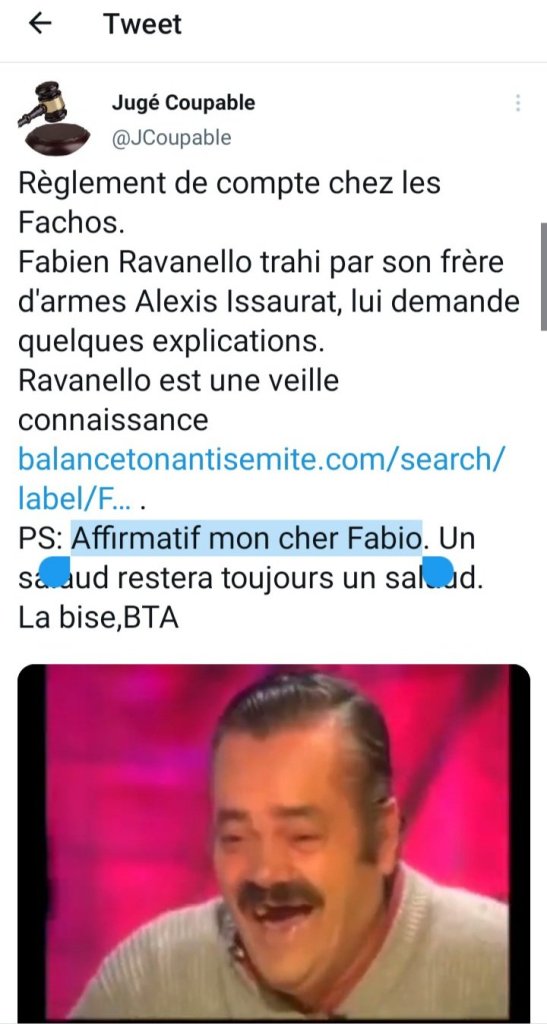Open the three-dot tweet options menu
Viewport: 547px width, 1024px height.
pyautogui.click(x=518, y=103)
